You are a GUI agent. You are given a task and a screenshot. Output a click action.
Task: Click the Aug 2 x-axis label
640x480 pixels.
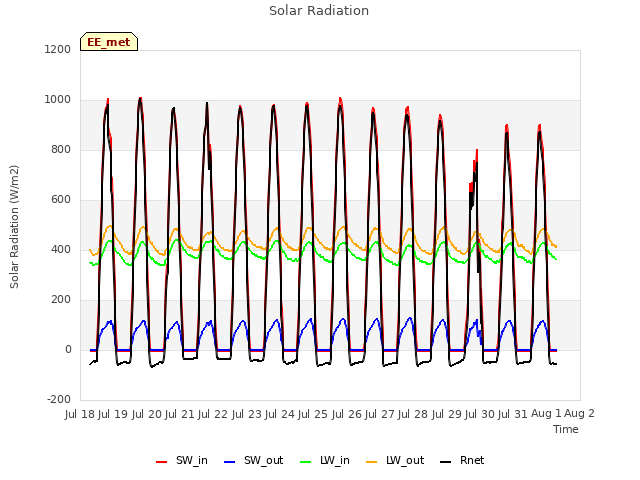(580, 414)
